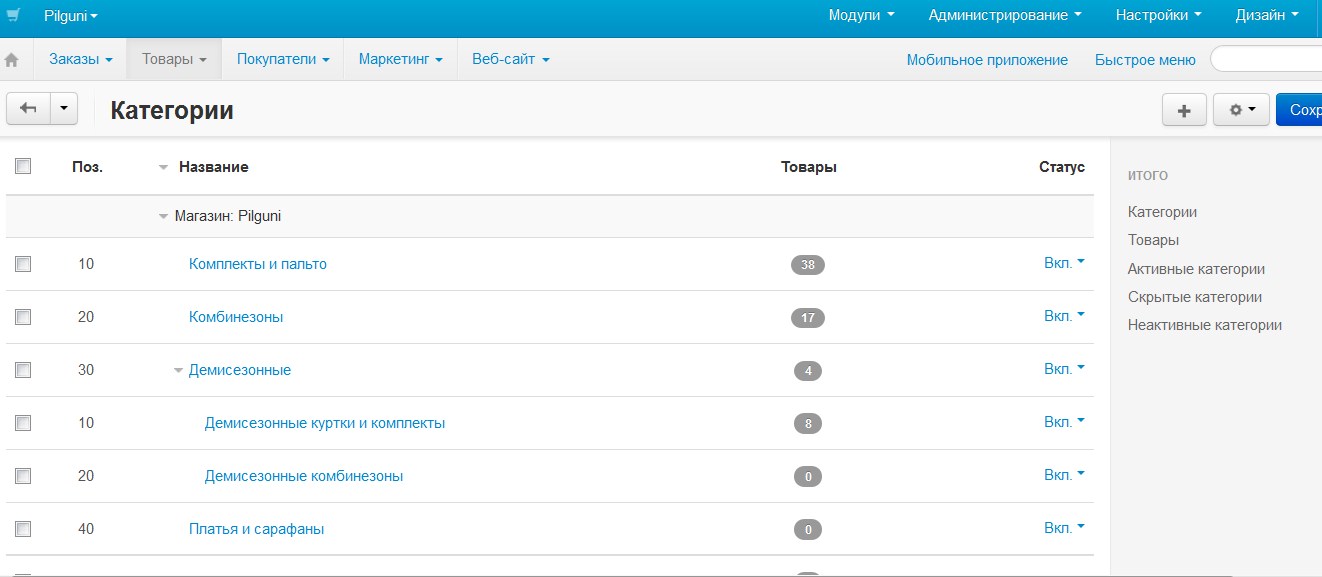Open the Дизайн menu
Viewport: 1322px width, 577px height.
pos(1267,15)
